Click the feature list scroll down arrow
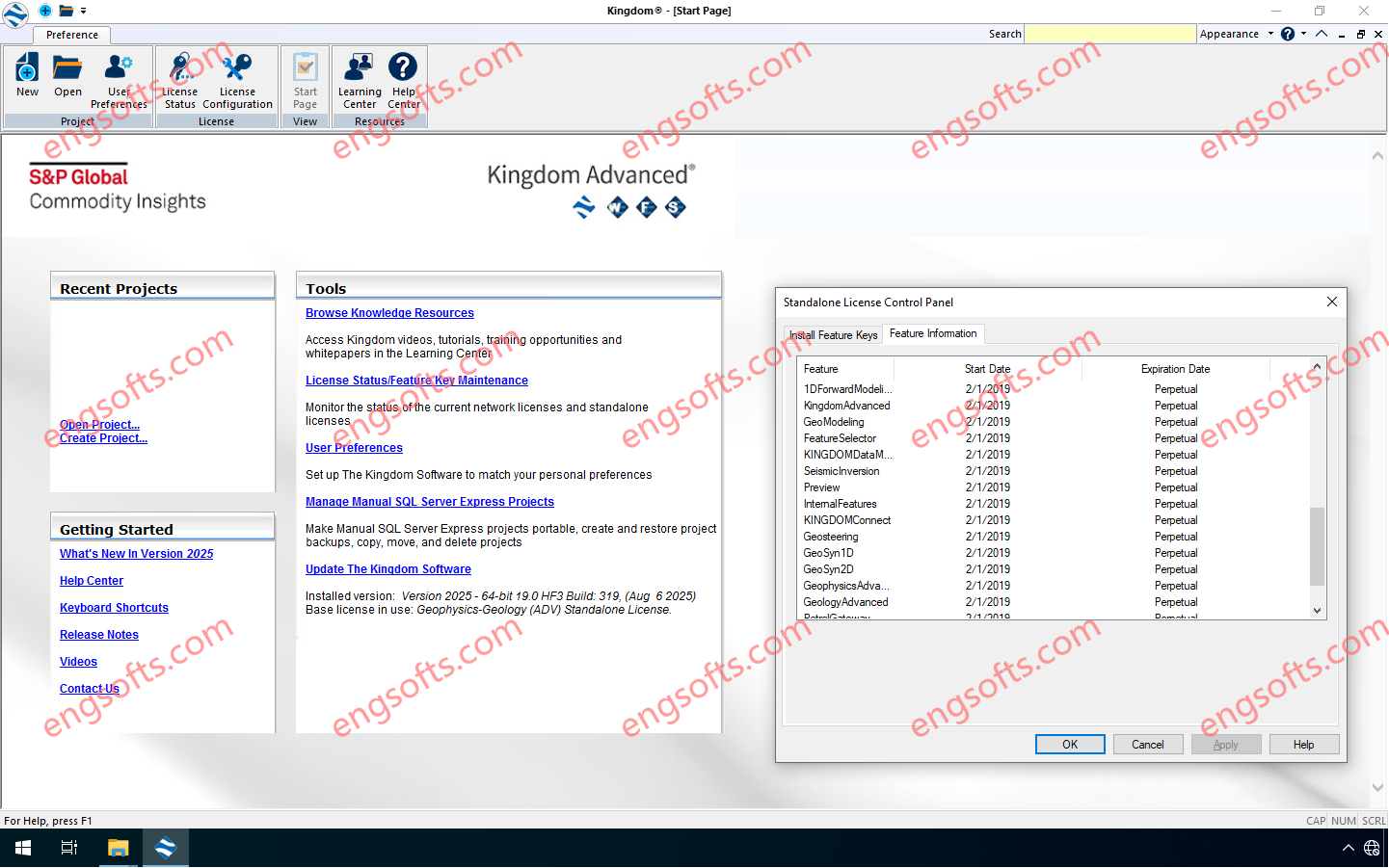Image resolution: width=1389 pixels, height=868 pixels. [1318, 611]
